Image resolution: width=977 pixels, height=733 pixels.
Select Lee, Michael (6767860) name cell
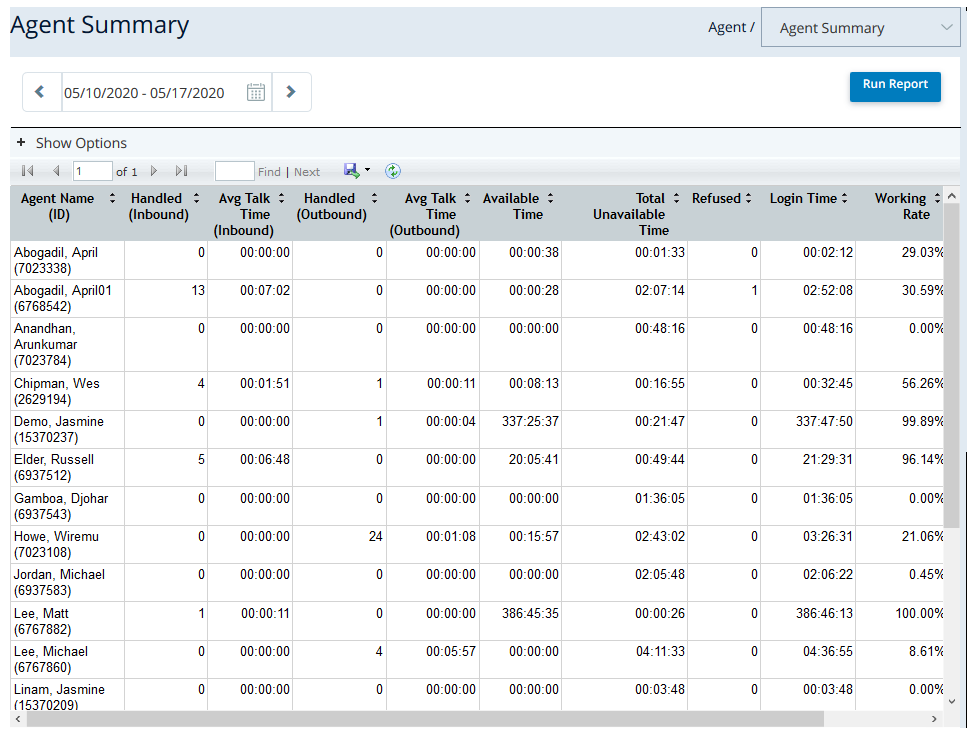pos(67,659)
